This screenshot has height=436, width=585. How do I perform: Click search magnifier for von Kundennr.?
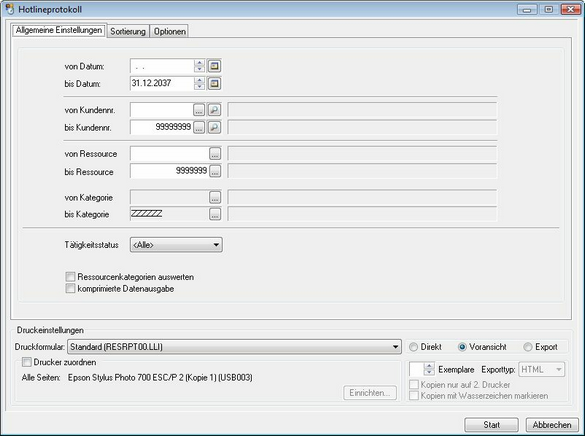tap(214, 110)
